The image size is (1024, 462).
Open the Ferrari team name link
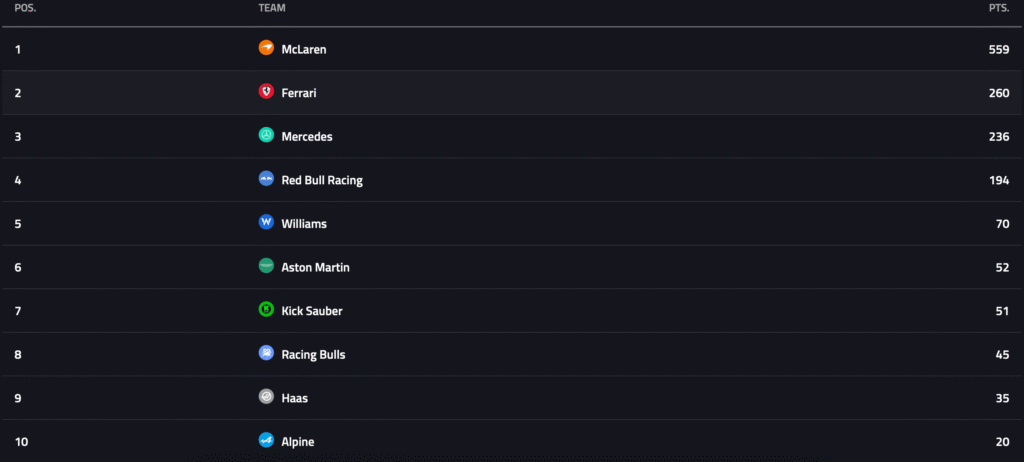(299, 93)
